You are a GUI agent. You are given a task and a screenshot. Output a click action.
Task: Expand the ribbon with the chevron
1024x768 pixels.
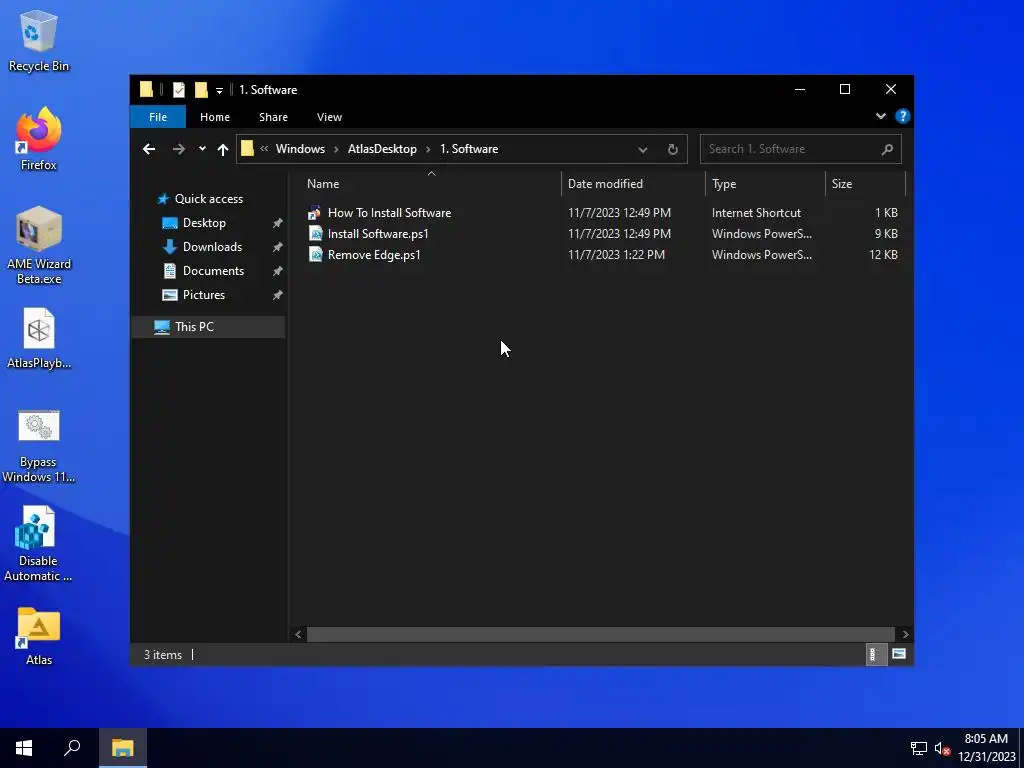tap(880, 116)
